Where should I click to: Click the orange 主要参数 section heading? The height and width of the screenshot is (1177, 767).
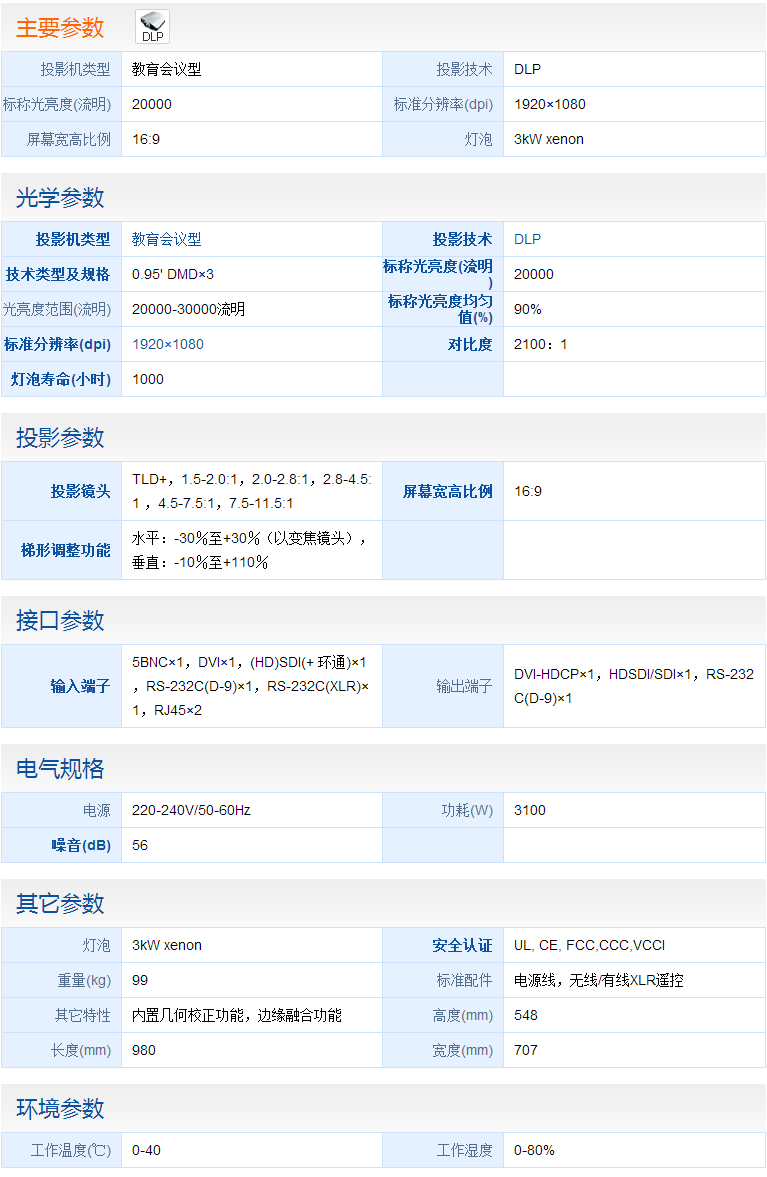tap(60, 28)
